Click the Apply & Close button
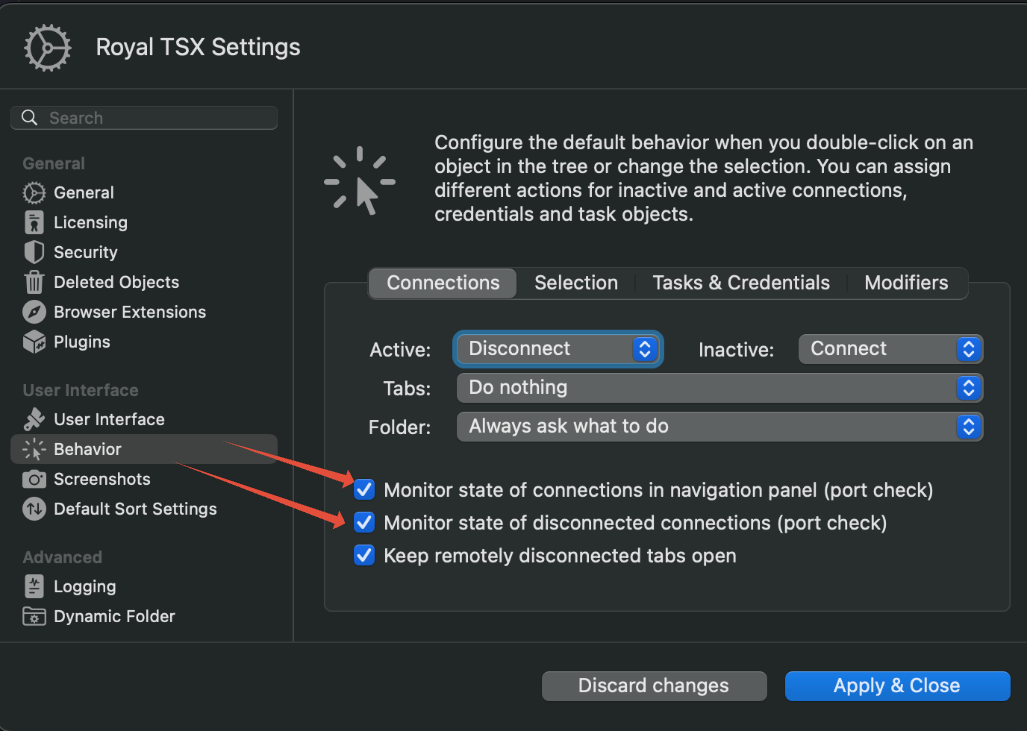Screen dimensions: 1027x731 [897, 686]
